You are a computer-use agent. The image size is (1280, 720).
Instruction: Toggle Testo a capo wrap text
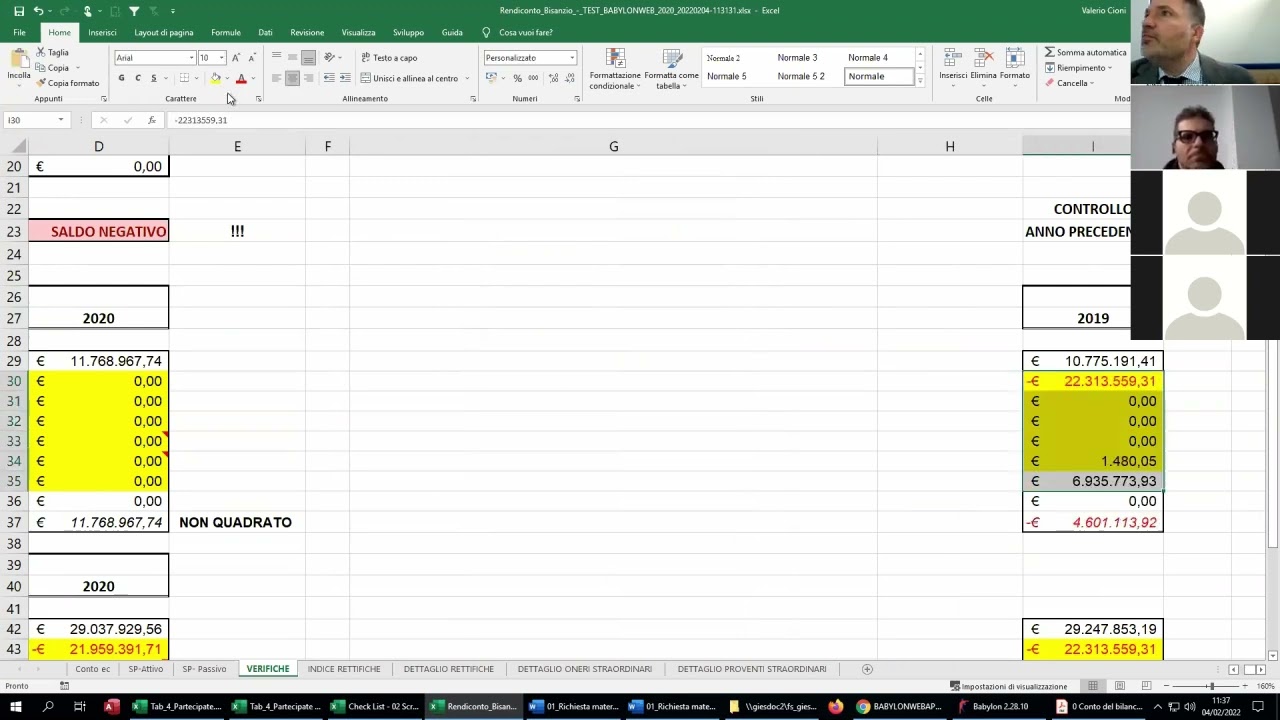(x=389, y=58)
